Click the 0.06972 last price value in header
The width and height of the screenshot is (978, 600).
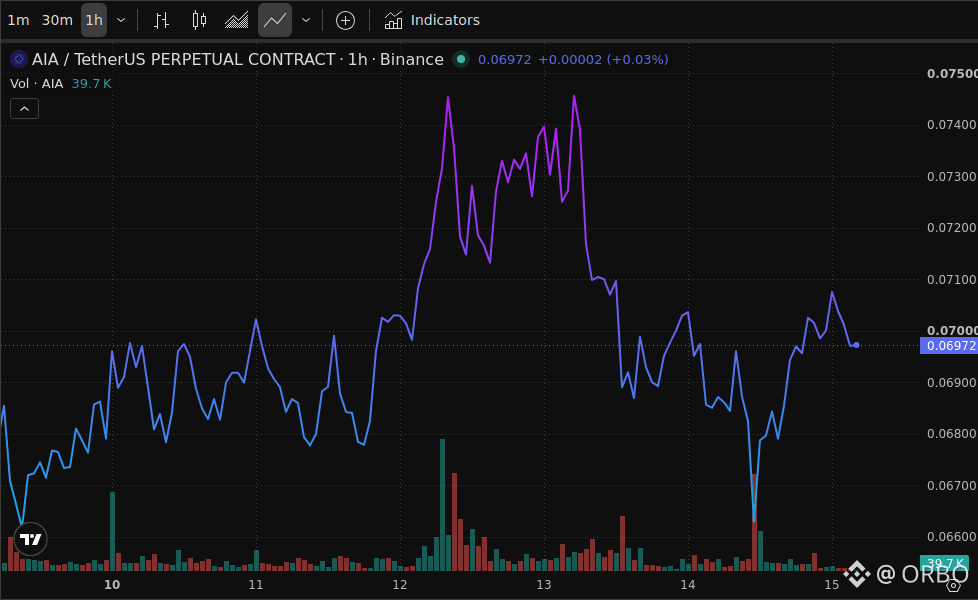pos(505,59)
